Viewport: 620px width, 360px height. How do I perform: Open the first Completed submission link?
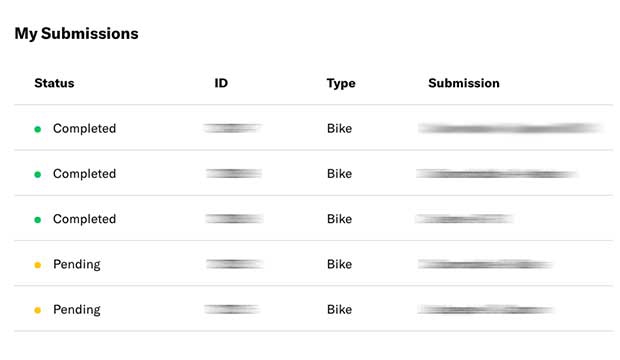(510, 128)
